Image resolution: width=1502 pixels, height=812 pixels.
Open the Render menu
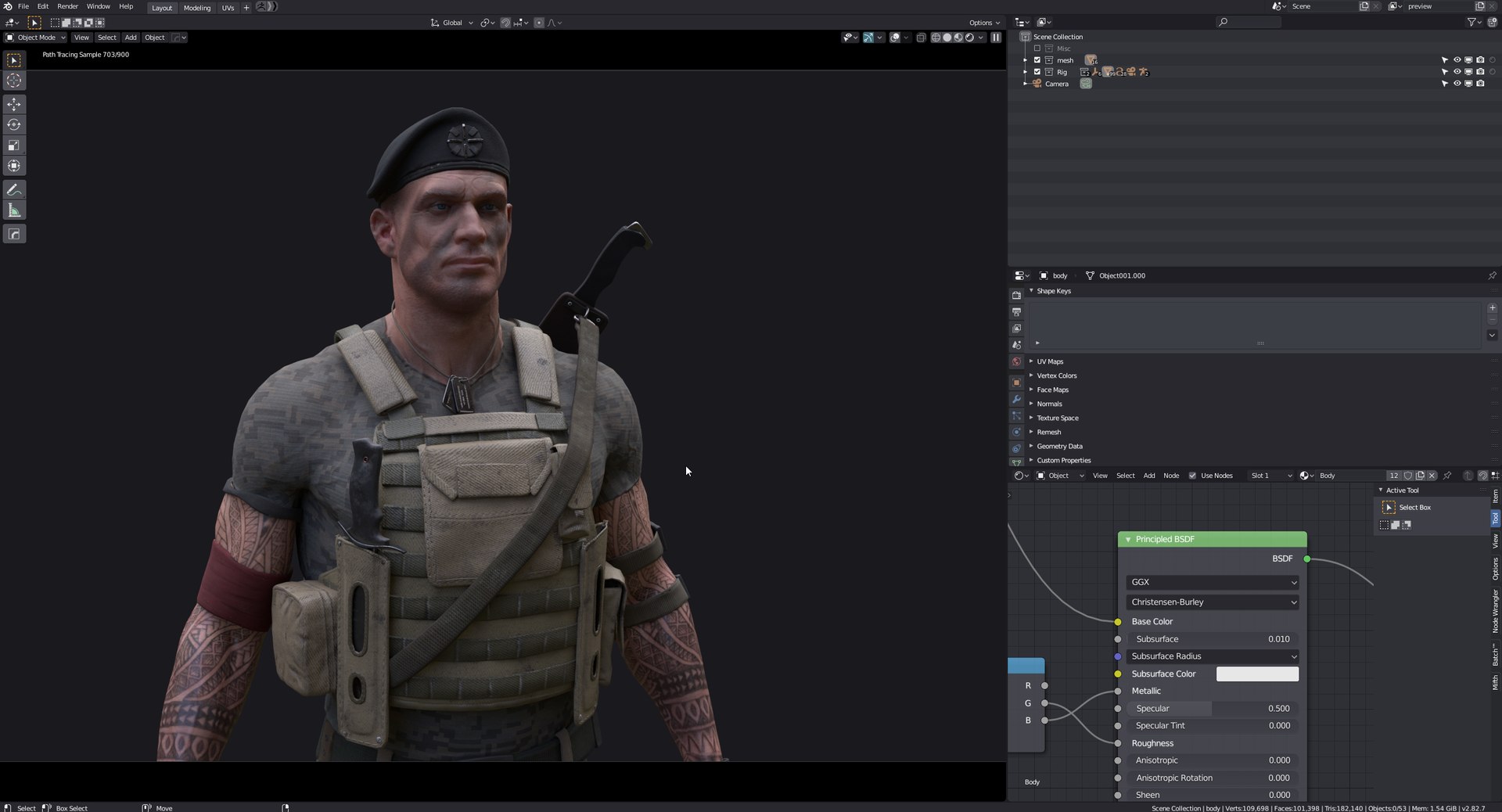pos(67,6)
